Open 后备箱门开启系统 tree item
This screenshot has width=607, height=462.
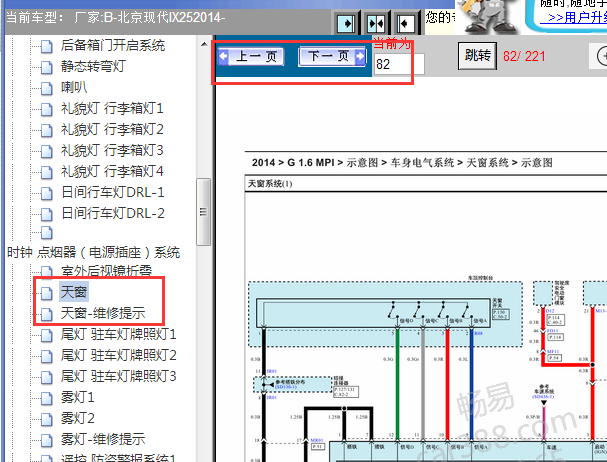coord(113,46)
